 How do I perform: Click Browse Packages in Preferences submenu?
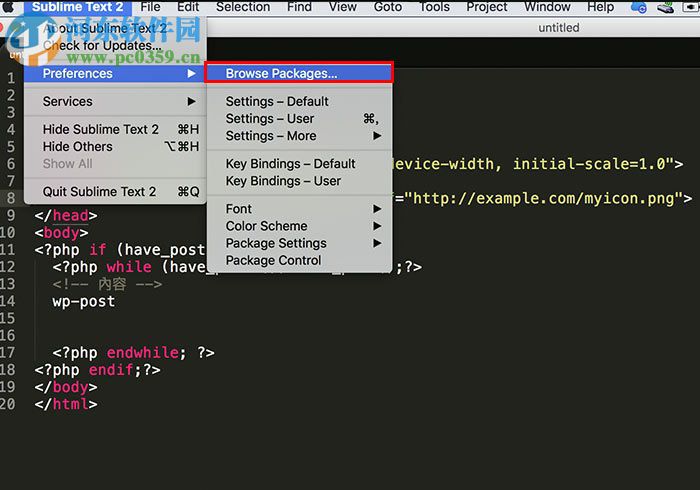pos(299,73)
